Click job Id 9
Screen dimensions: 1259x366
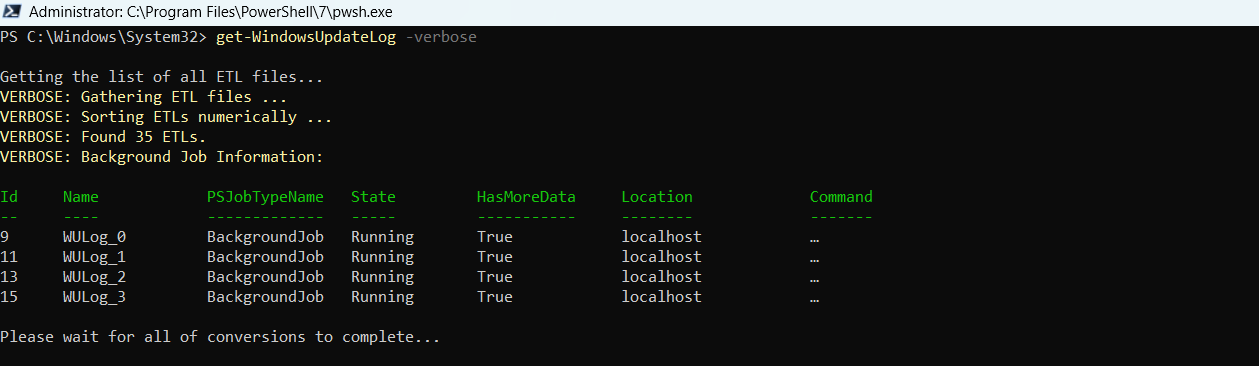click(5, 237)
